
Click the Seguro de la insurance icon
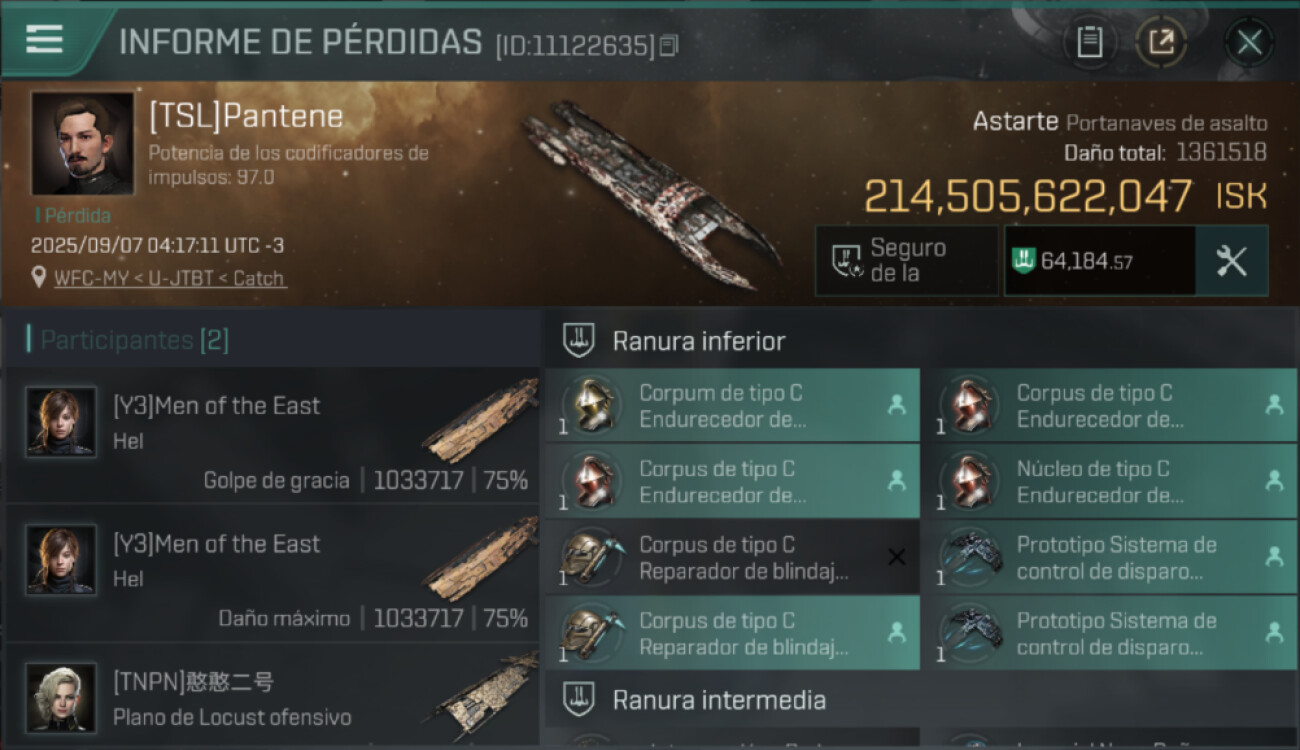[x=849, y=261]
